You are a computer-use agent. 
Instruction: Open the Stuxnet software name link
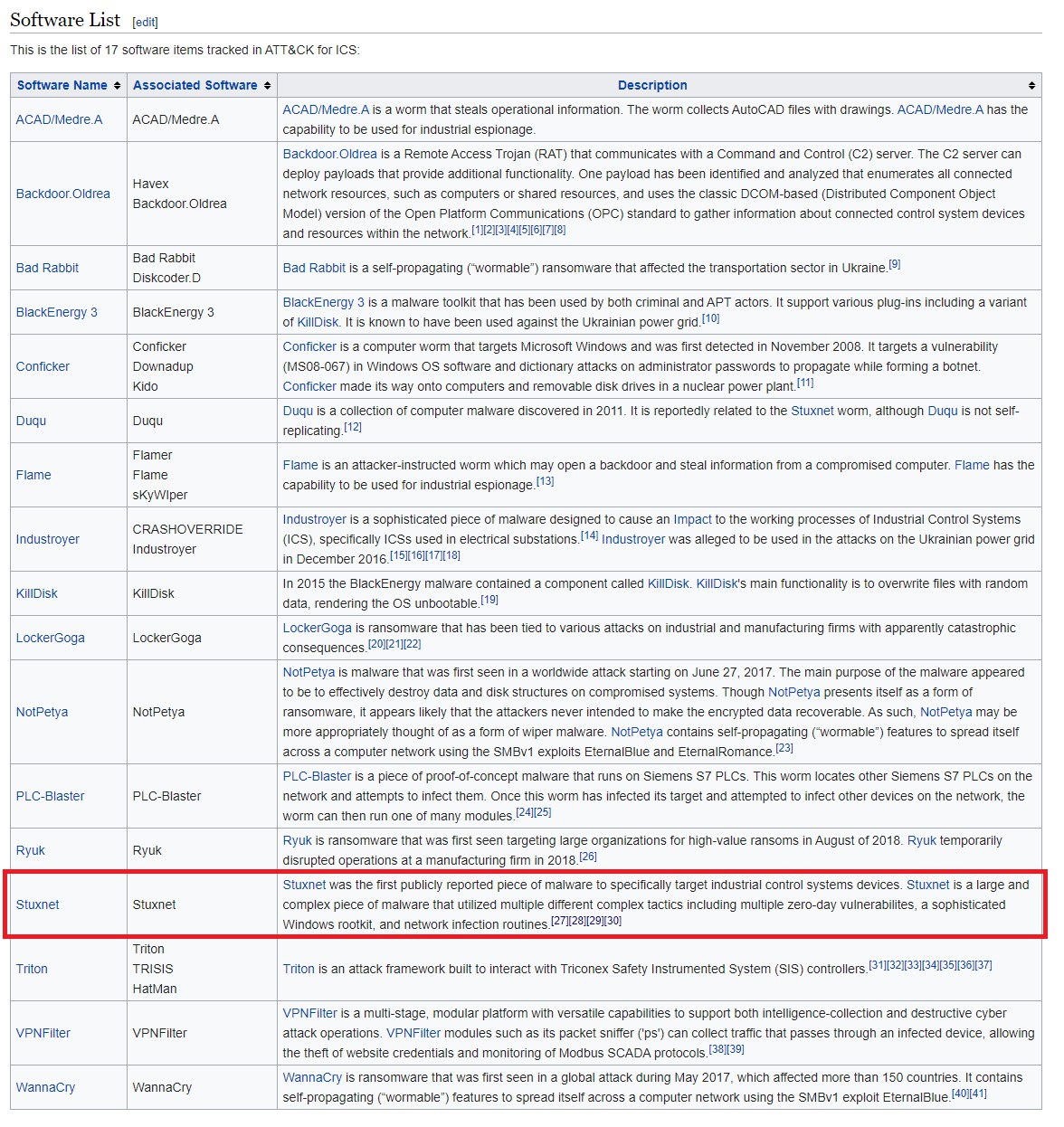click(x=37, y=904)
